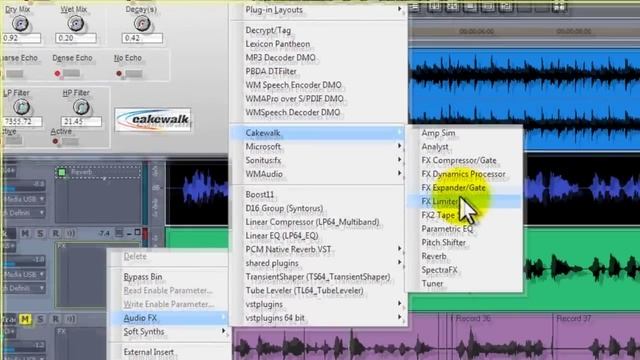Select FX Compressor/Gate from Cakewalk submenu
Image resolution: width=640 pixels, height=360 pixels.
pyautogui.click(x=464, y=160)
